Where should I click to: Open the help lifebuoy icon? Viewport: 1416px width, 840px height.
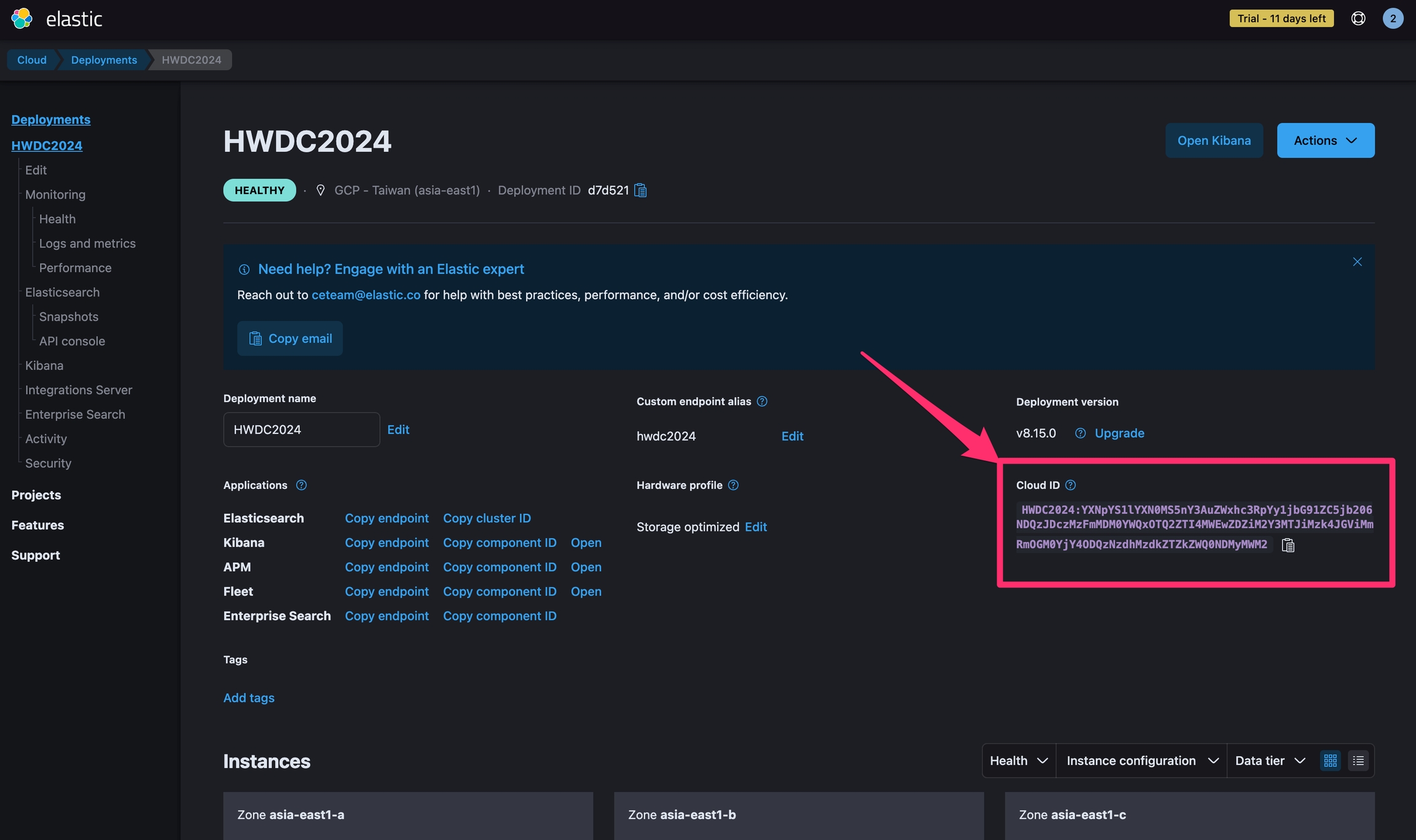coord(1358,18)
